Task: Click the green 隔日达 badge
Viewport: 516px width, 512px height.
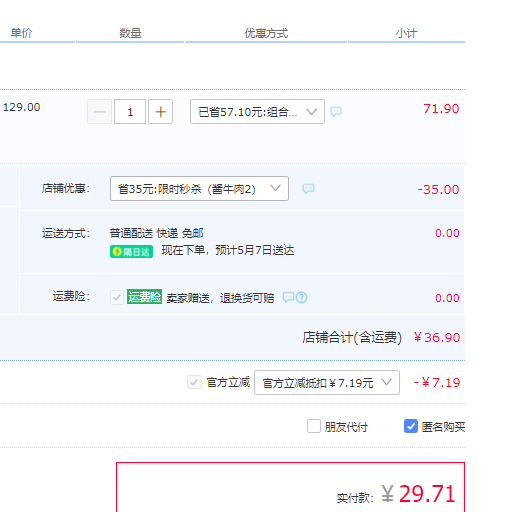Action: pos(131,251)
